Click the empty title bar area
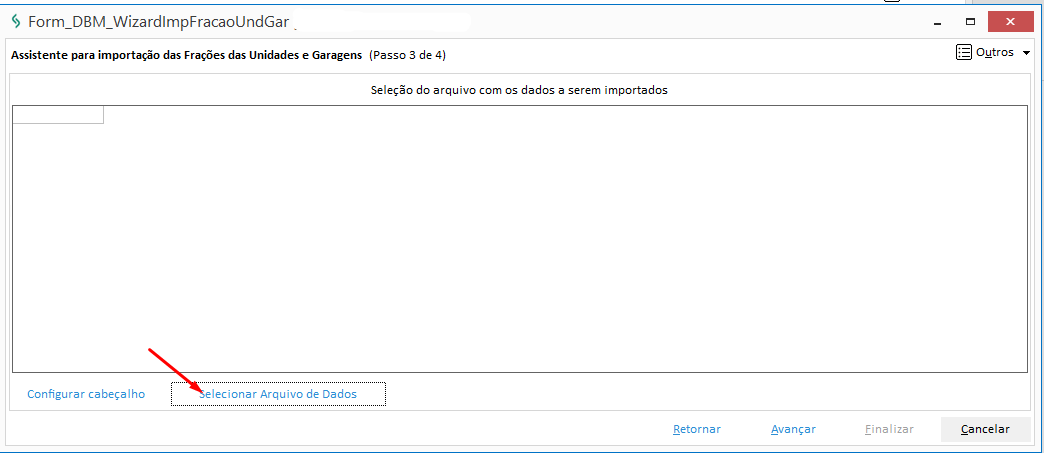 [x=600, y=21]
